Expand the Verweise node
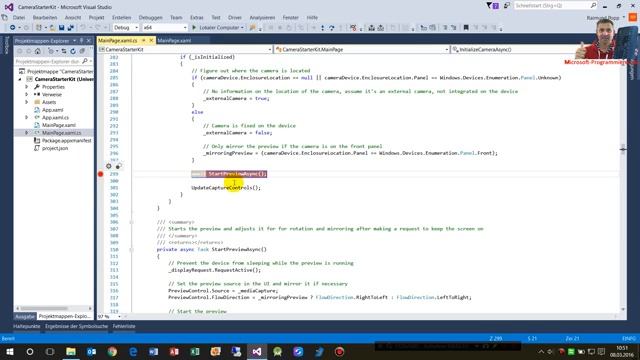640x360 pixels. (27, 94)
